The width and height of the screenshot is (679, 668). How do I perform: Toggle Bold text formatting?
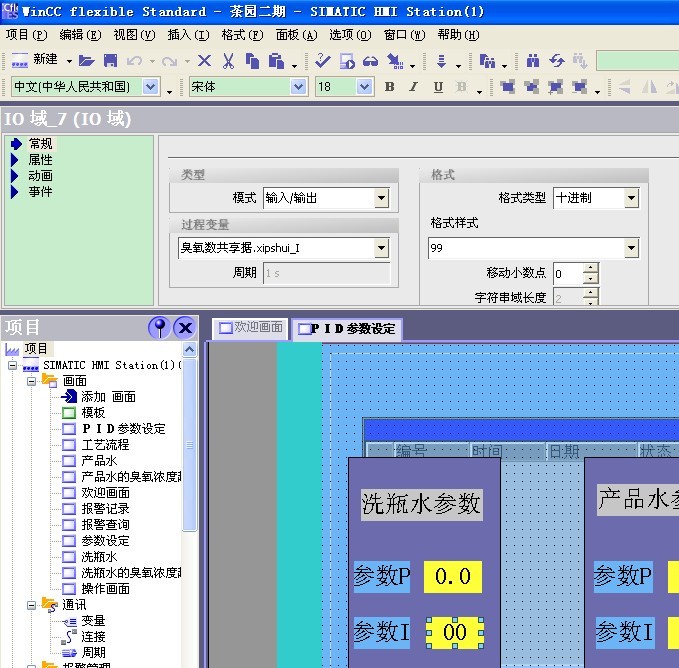(x=389, y=87)
